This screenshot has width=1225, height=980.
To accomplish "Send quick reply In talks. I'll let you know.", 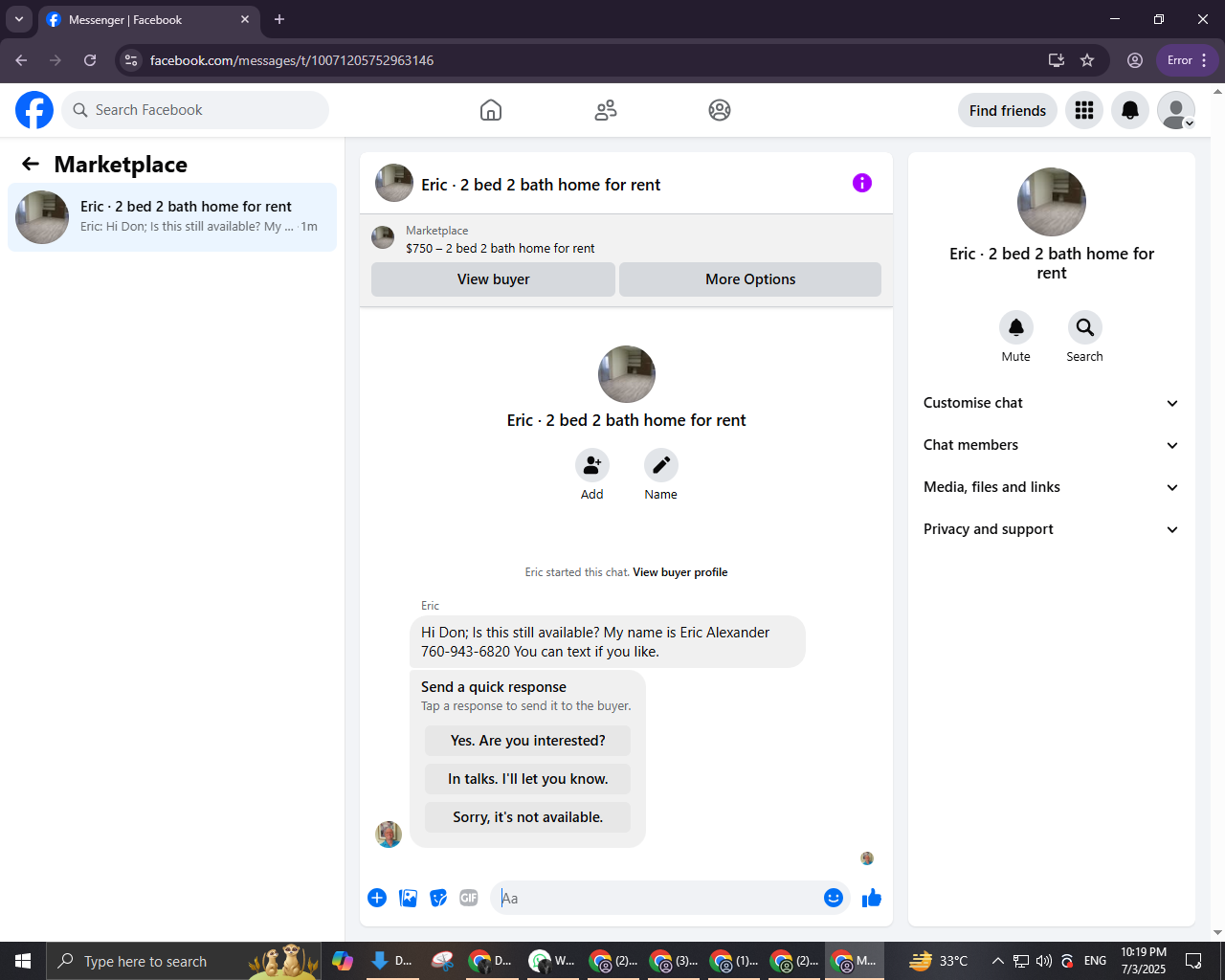I will pos(528,779).
